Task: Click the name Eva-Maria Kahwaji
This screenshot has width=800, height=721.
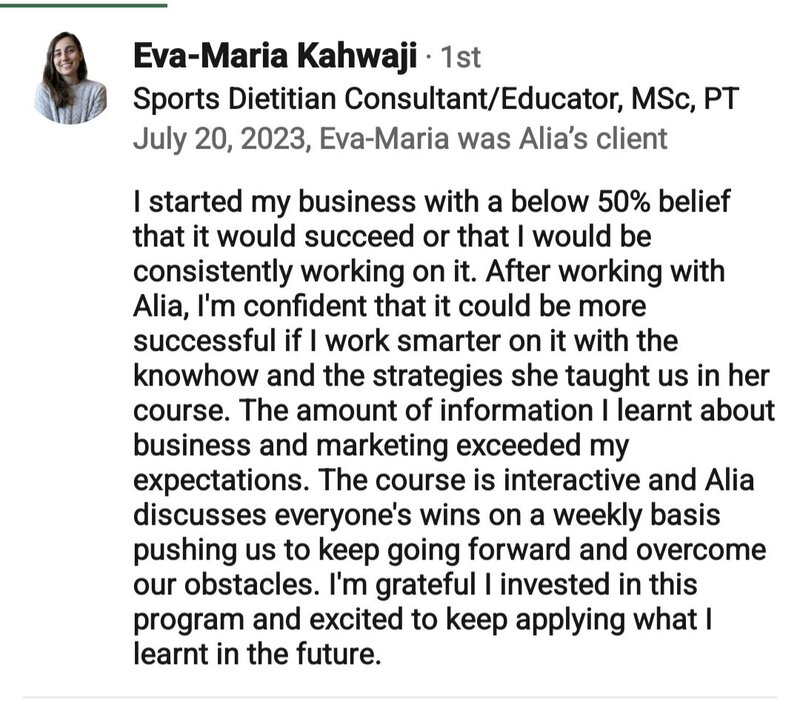Action: [275, 56]
